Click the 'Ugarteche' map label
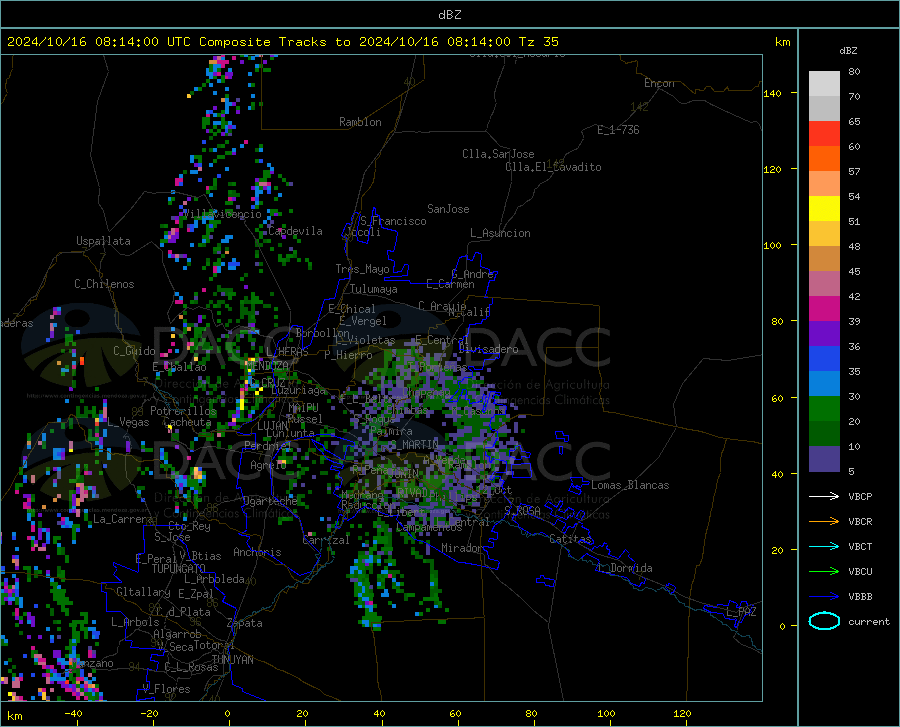The image size is (900, 727). point(270,501)
